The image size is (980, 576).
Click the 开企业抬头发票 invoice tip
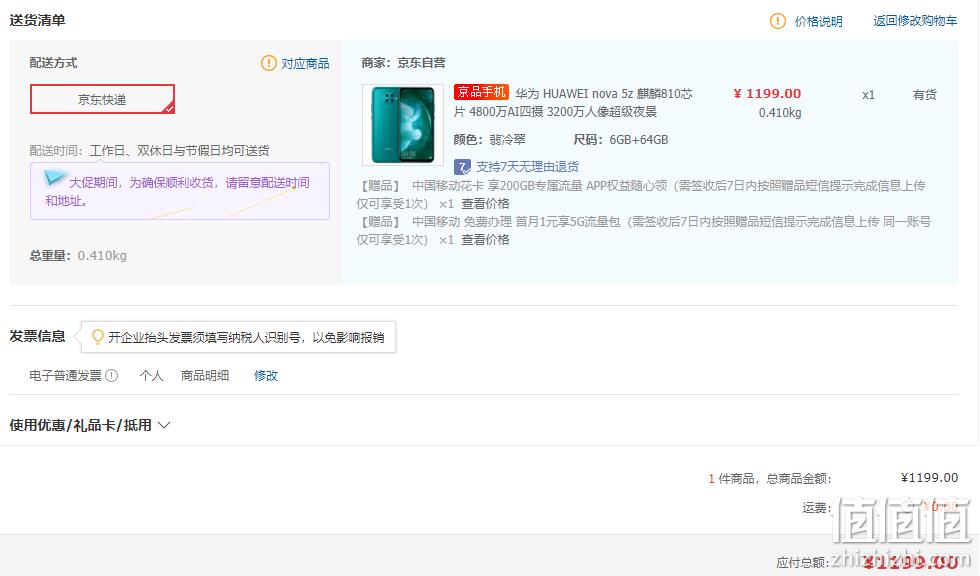pyautogui.click(x=238, y=337)
